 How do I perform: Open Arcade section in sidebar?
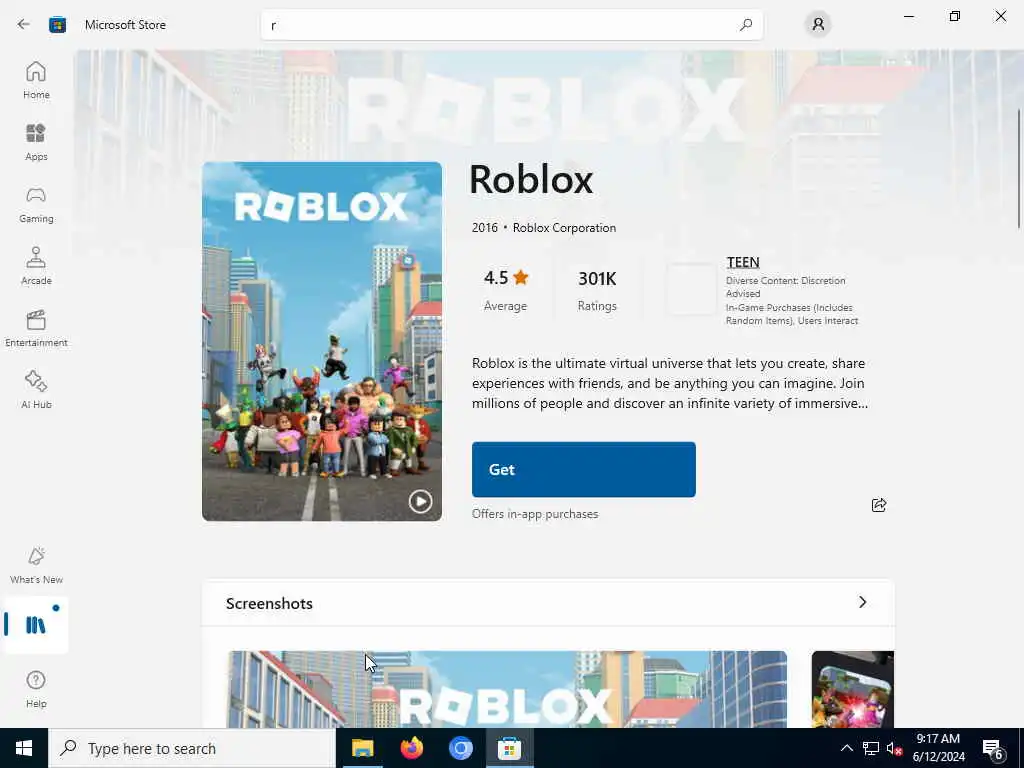pos(36,266)
